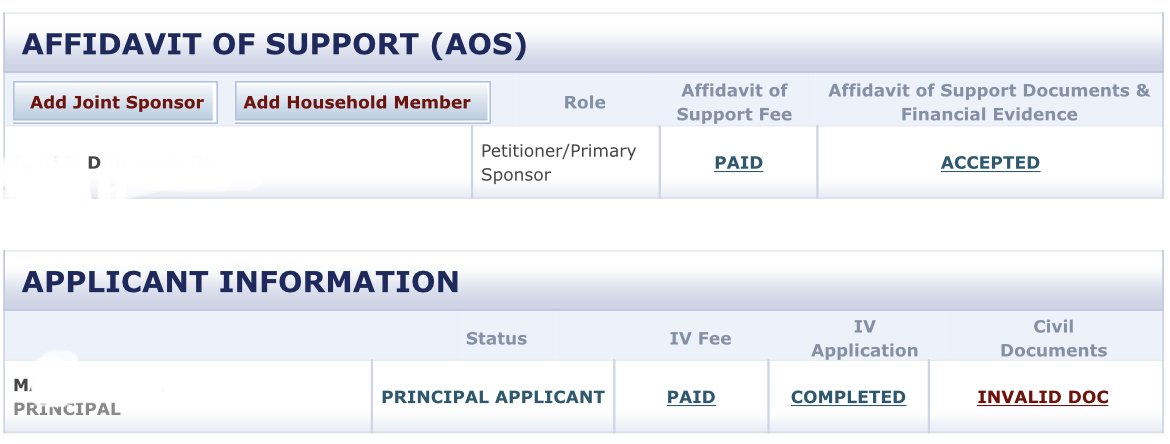Select the Petitioner/Primary Sponsor role cell

(x=558, y=163)
